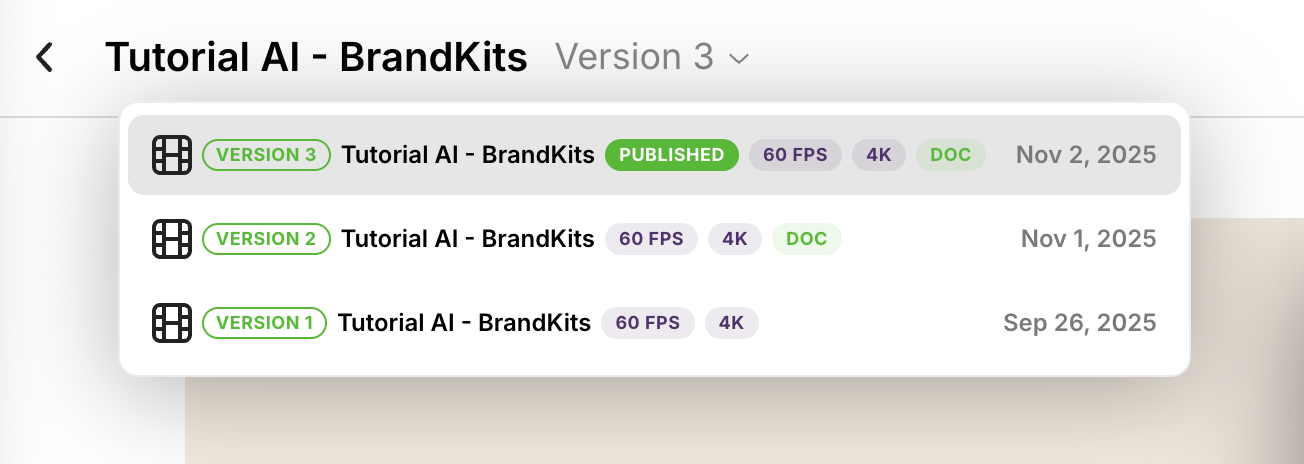Open the Version 3 dropdown chevron

(x=739, y=59)
